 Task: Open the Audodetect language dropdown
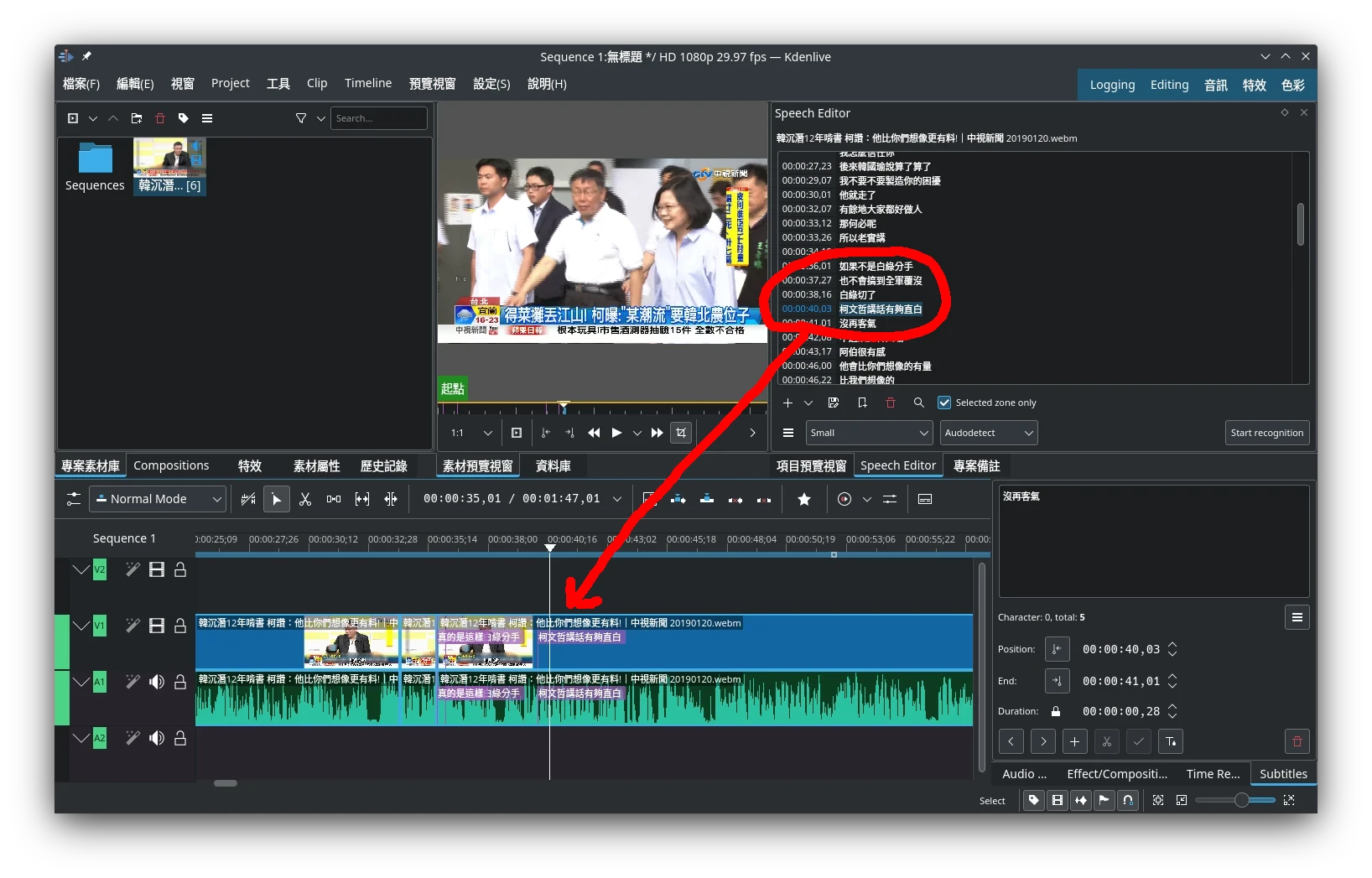(x=988, y=433)
